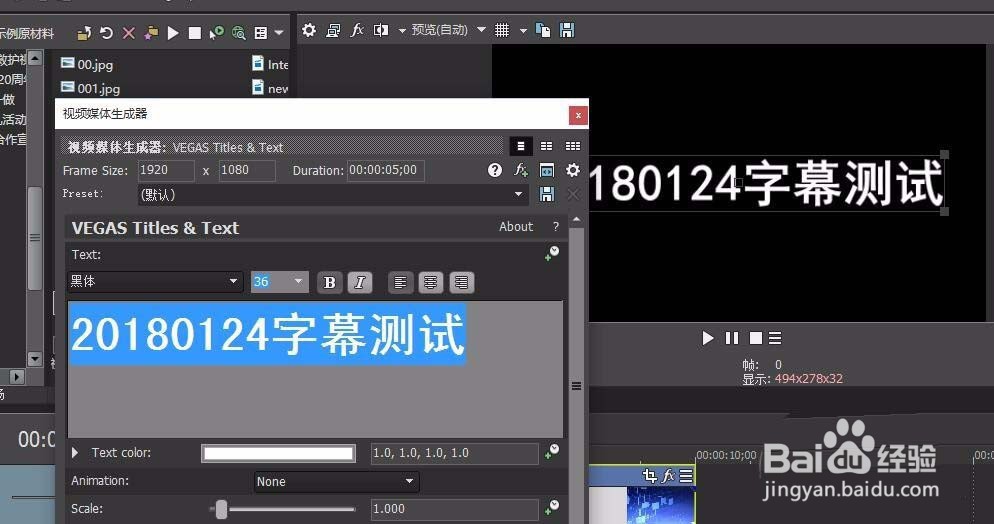Click the Scale value field 1.000
This screenshot has height=524, width=994.
(x=455, y=509)
